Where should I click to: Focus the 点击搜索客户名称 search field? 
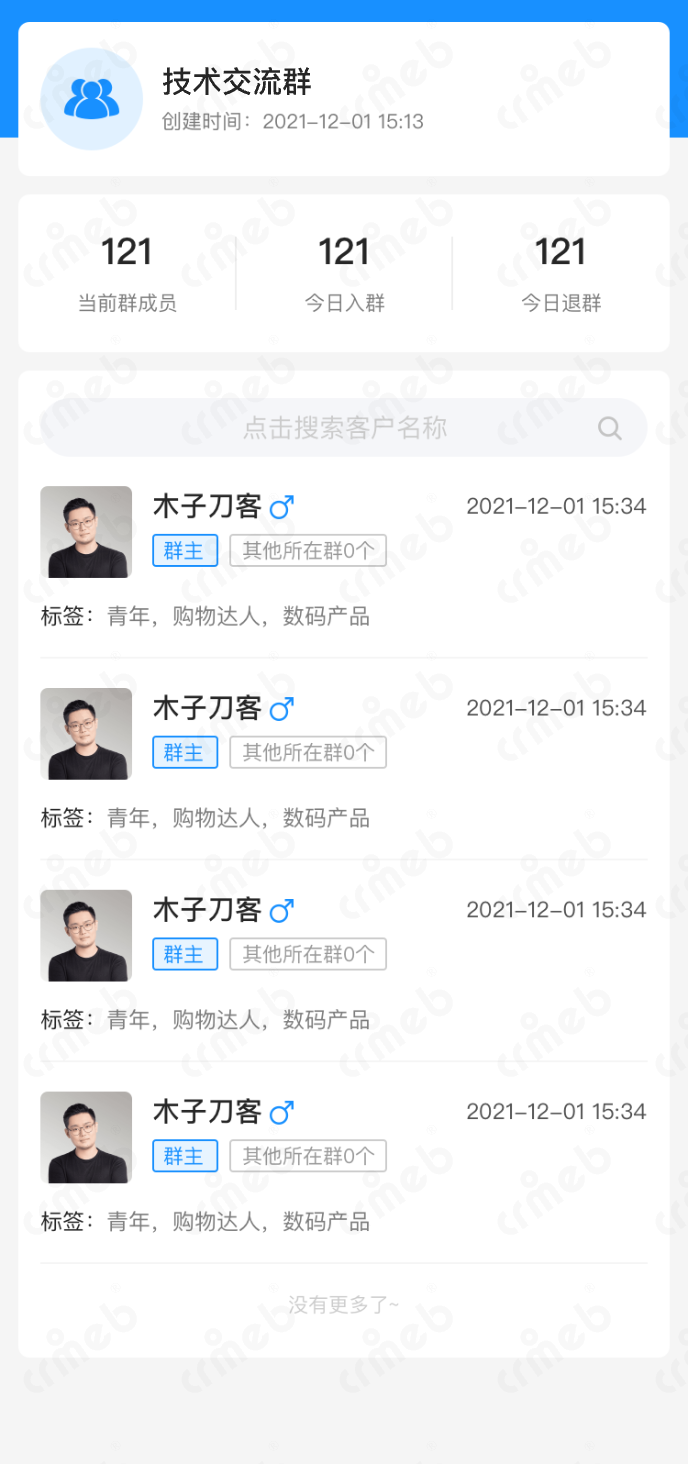tap(344, 428)
